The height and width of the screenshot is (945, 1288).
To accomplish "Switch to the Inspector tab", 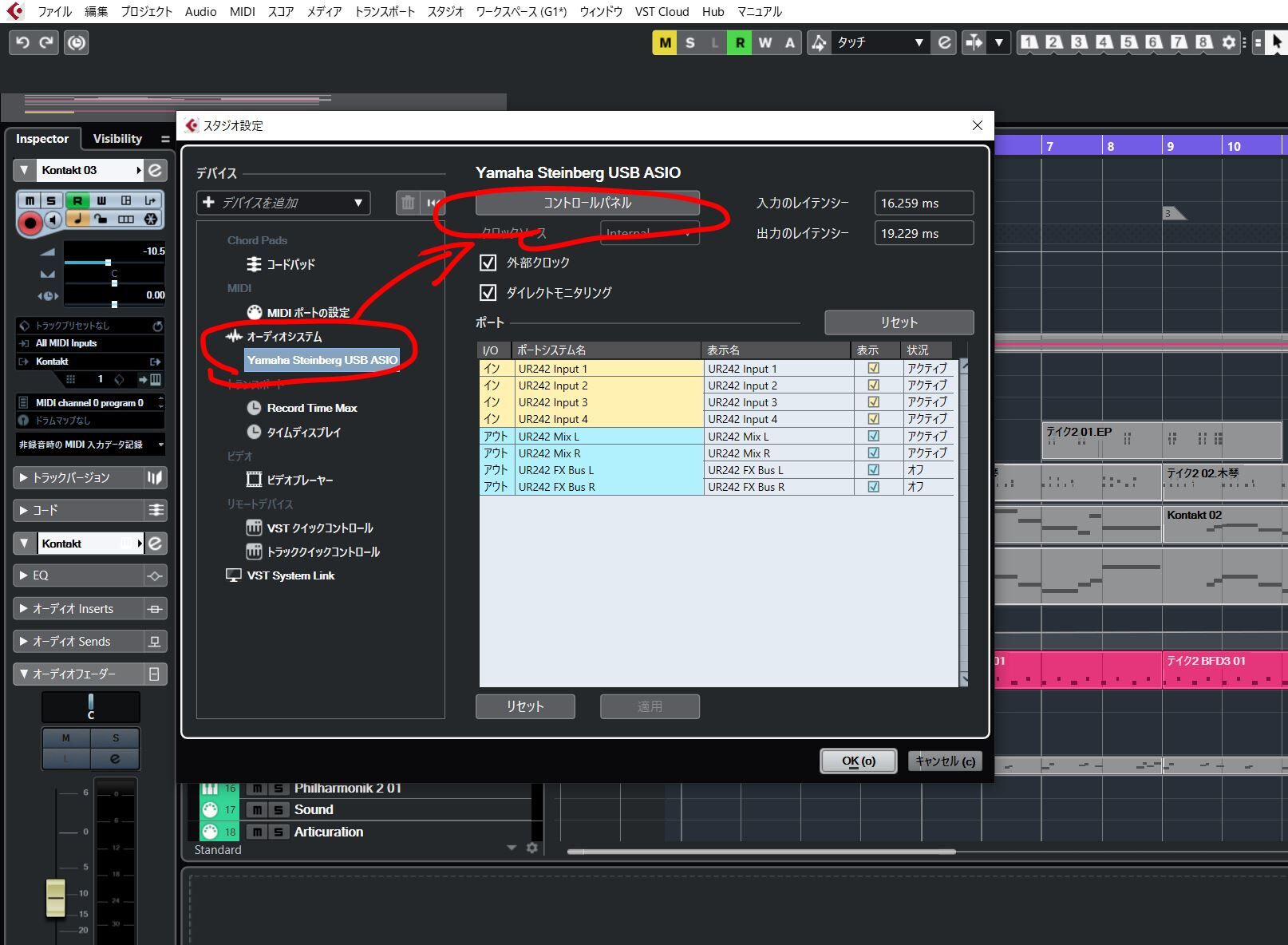I will (42, 139).
